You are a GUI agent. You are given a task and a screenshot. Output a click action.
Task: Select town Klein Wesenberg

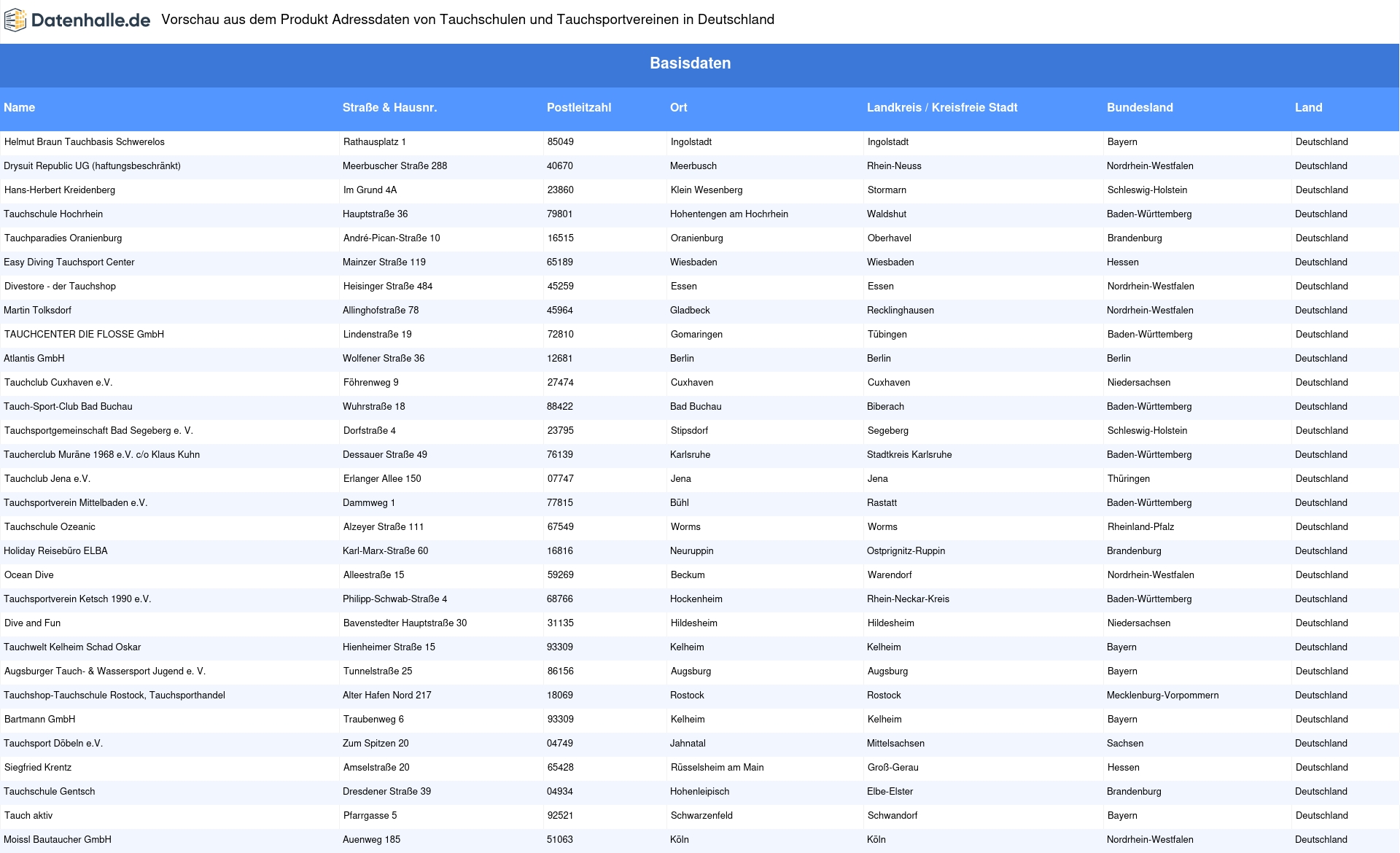[707, 190]
